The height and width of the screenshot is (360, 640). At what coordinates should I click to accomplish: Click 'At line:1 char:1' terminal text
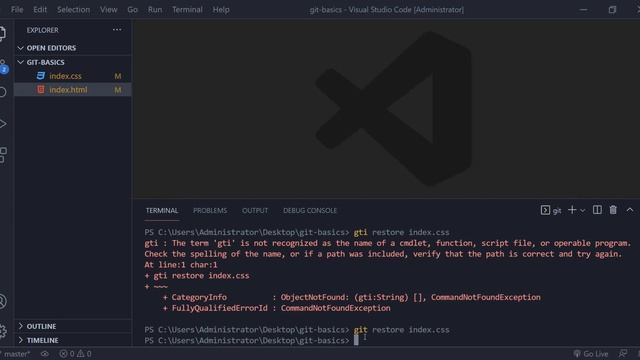[181, 265]
